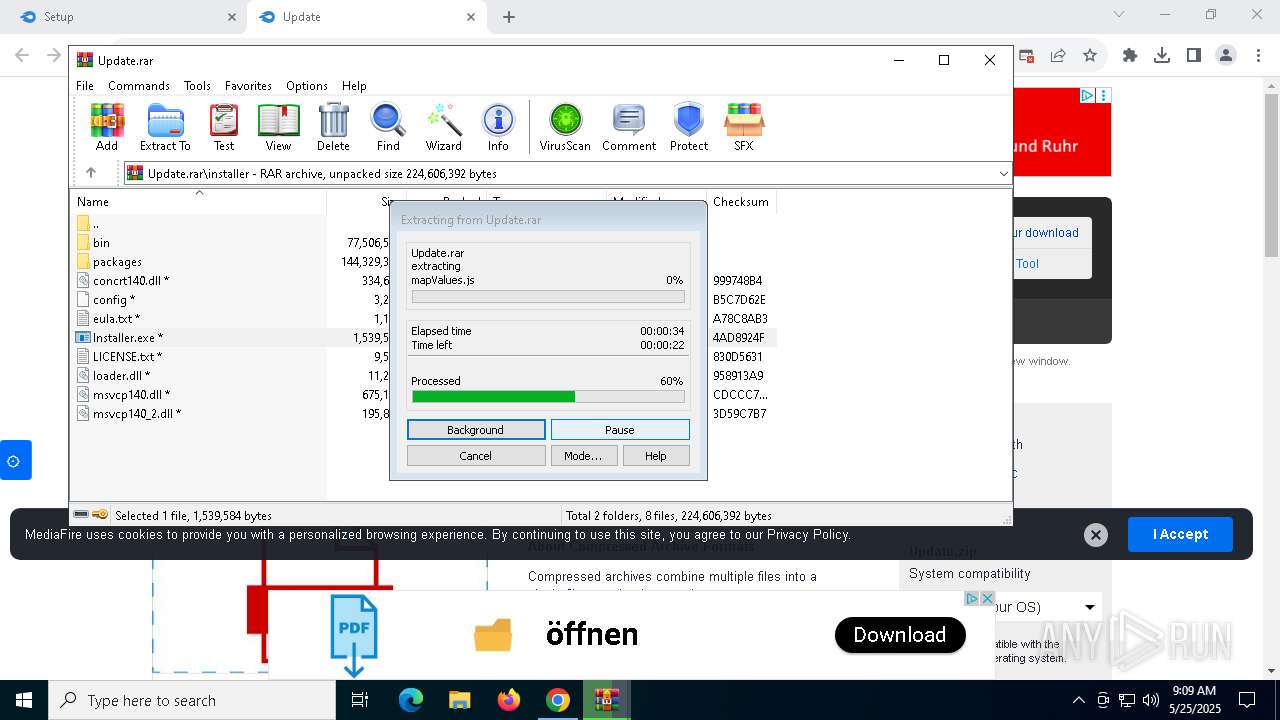Open the Help menu
This screenshot has height=720, width=1280.
coord(354,86)
